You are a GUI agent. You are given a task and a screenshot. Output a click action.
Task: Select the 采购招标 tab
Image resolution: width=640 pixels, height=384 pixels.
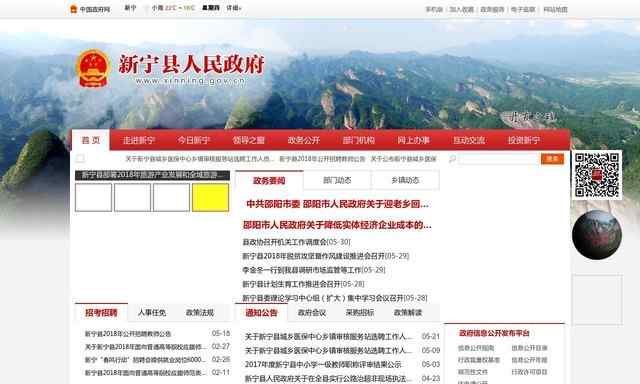(x=360, y=313)
